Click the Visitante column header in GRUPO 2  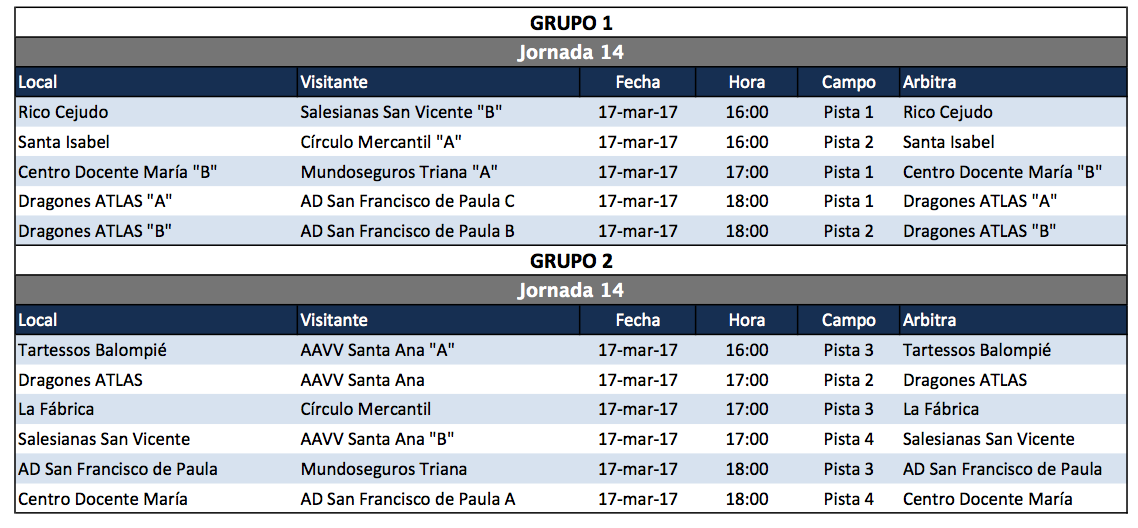click(334, 320)
